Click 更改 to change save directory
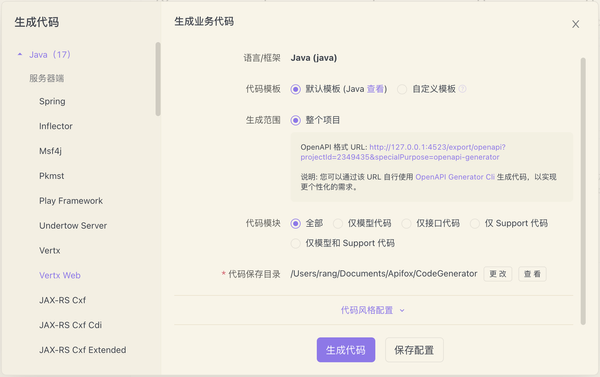 pyautogui.click(x=497, y=274)
